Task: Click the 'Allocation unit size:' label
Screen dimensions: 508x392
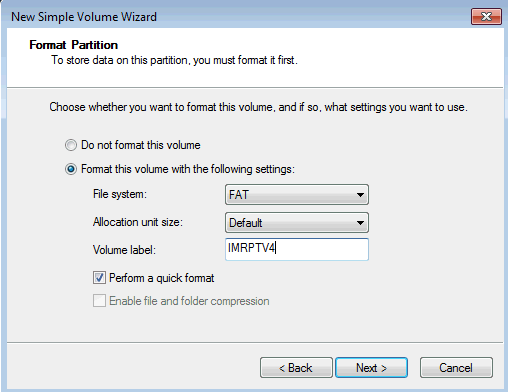Action: (138, 222)
